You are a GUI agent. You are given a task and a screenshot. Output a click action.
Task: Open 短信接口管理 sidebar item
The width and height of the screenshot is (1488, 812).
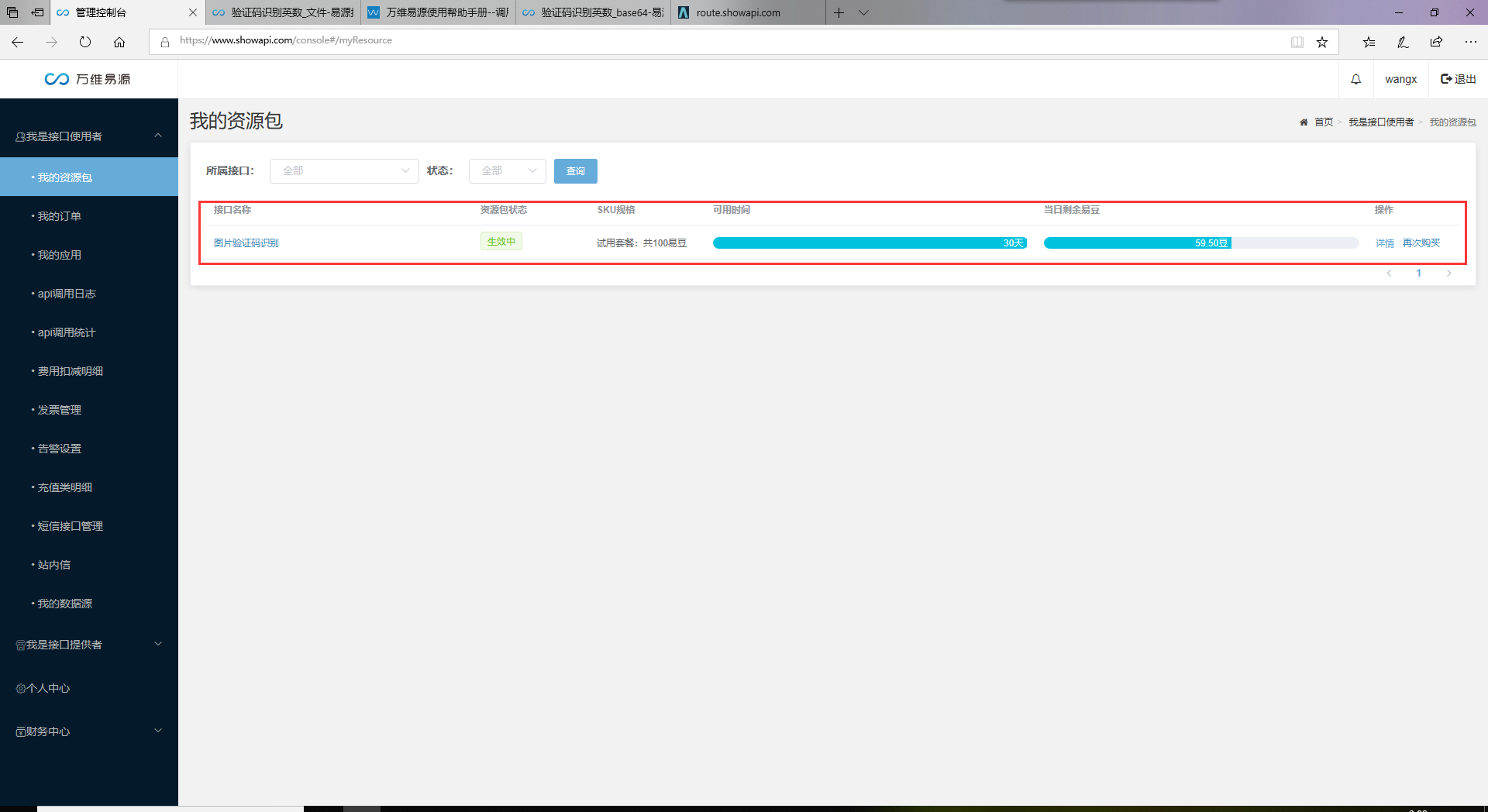tap(89, 526)
